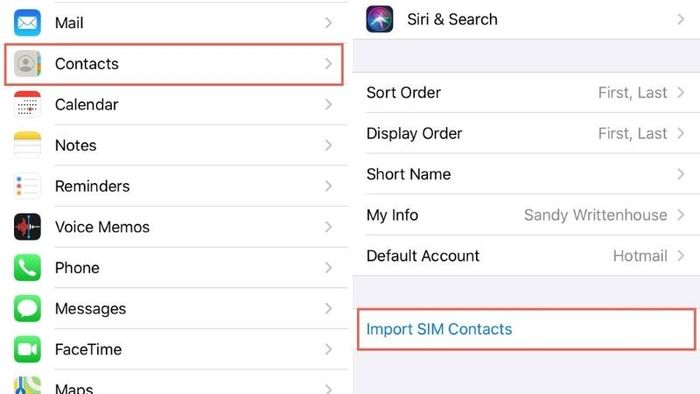The width and height of the screenshot is (700, 394).
Task: Tap the Import SIM Contacts link
Action: pos(439,329)
